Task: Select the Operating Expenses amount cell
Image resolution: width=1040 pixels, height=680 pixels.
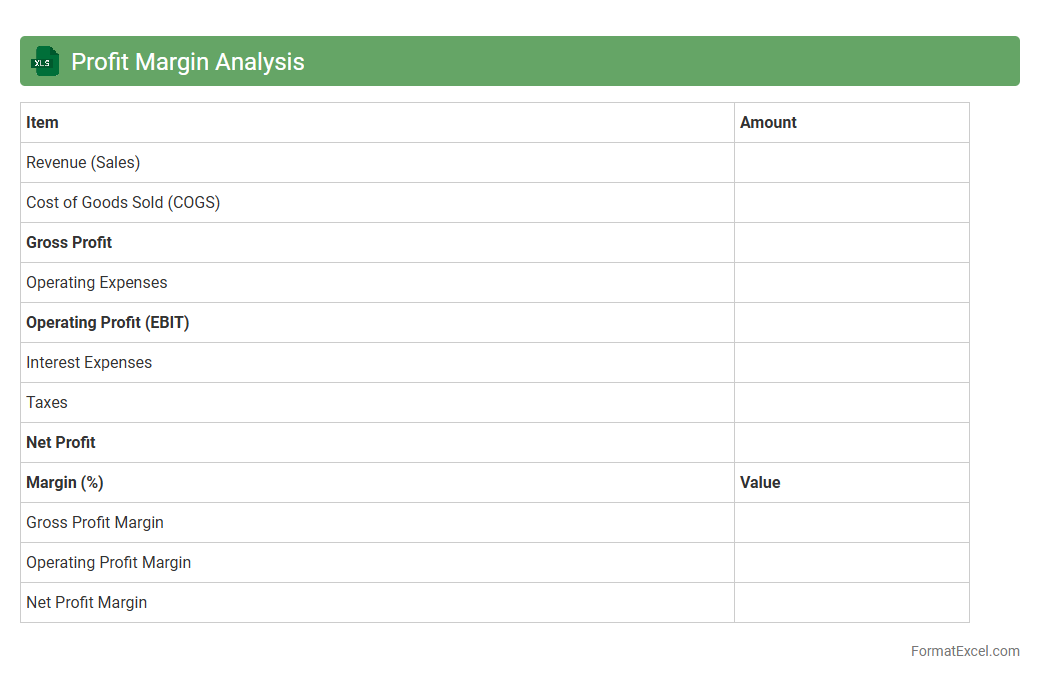Action: point(851,283)
